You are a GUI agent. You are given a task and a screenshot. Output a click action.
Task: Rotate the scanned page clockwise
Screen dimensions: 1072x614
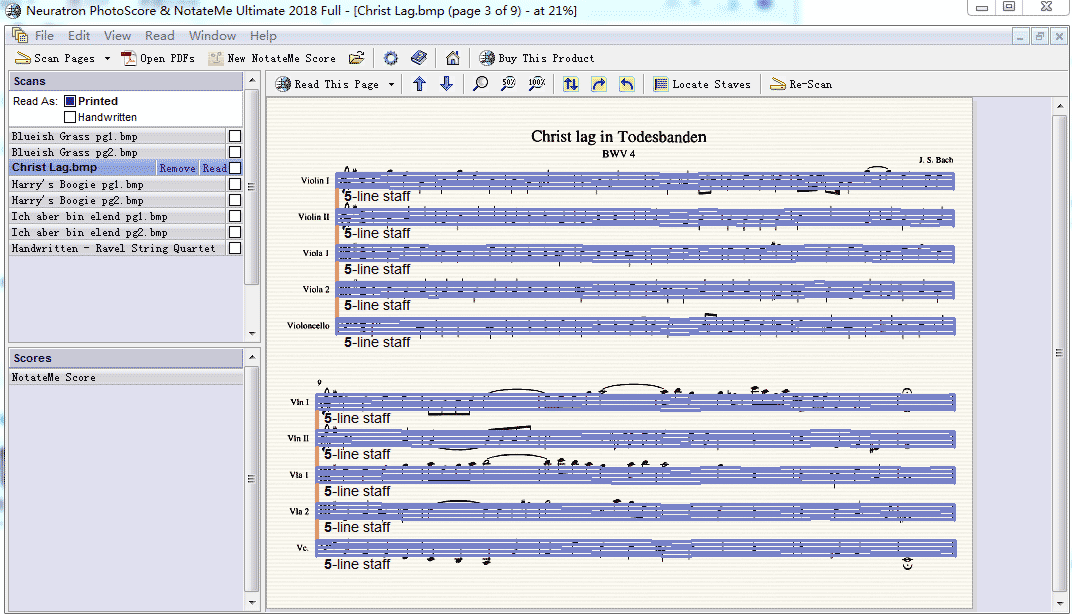(x=598, y=84)
